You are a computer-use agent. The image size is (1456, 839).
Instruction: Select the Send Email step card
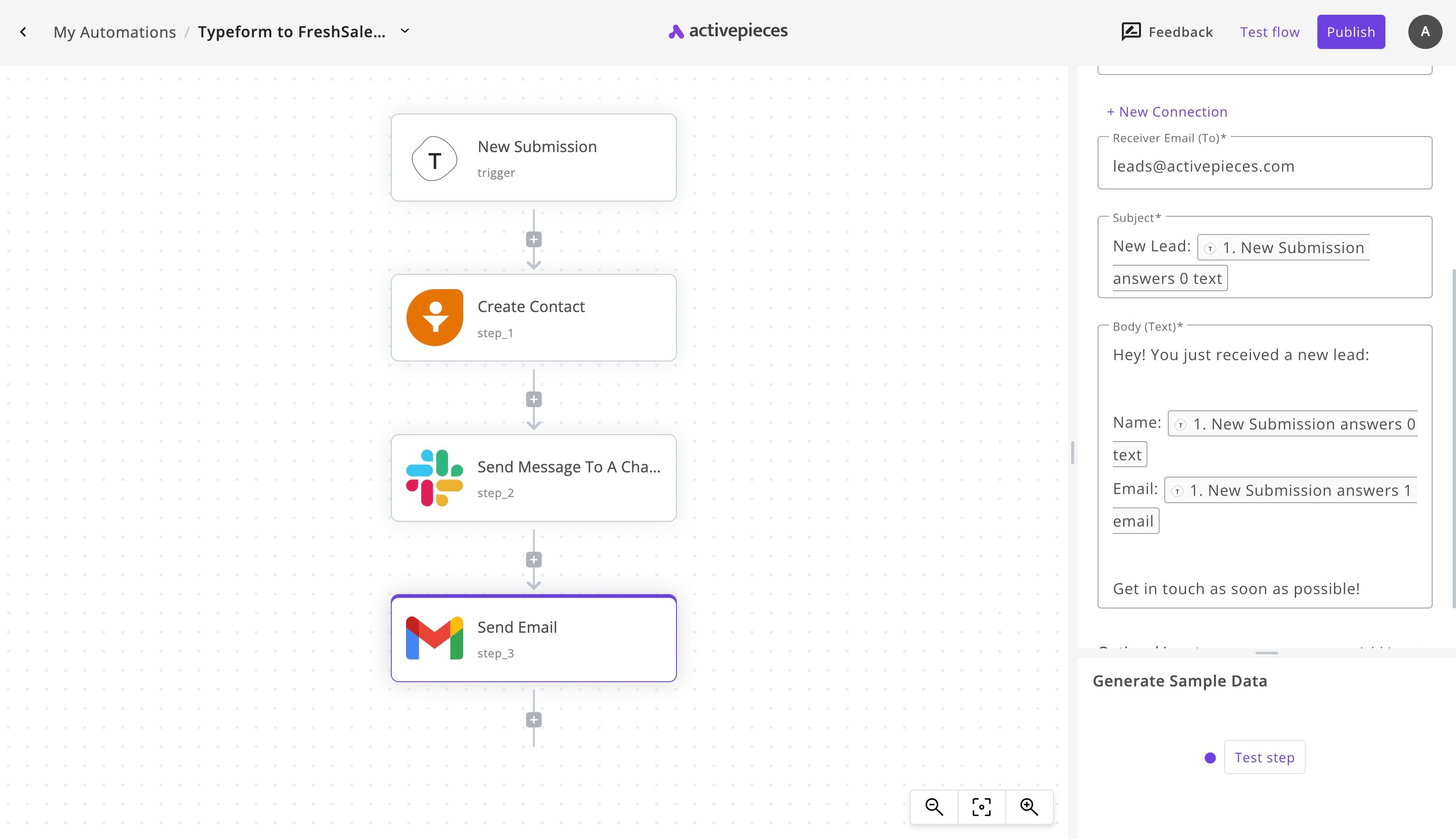pyautogui.click(x=533, y=638)
